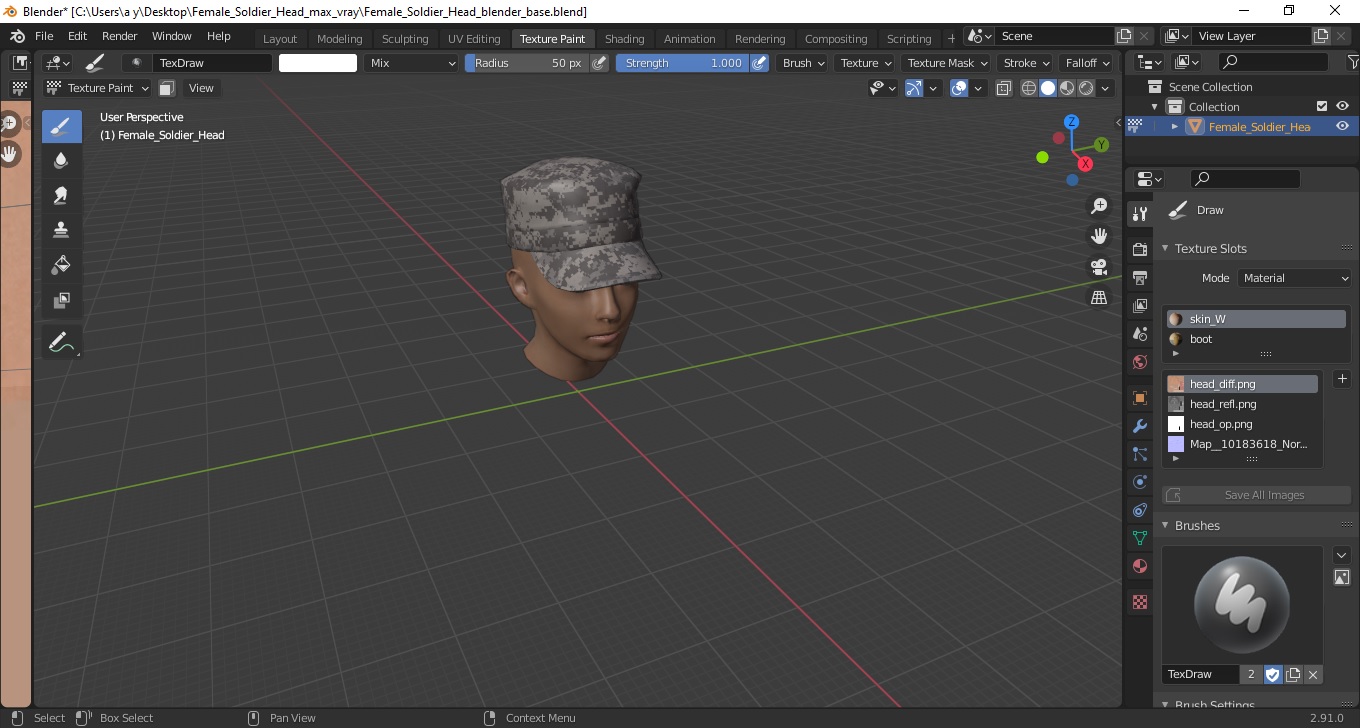Switch to the Sculpting workspace tab
This screenshot has width=1360, height=728.
click(405, 39)
